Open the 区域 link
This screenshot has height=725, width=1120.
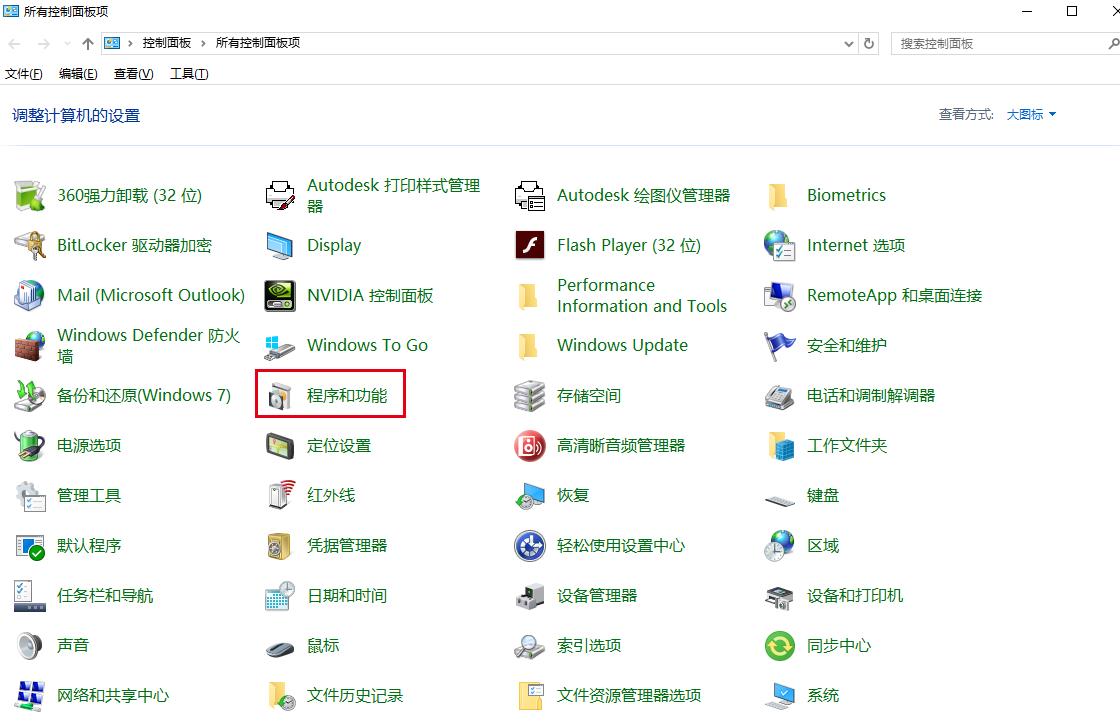[823, 546]
